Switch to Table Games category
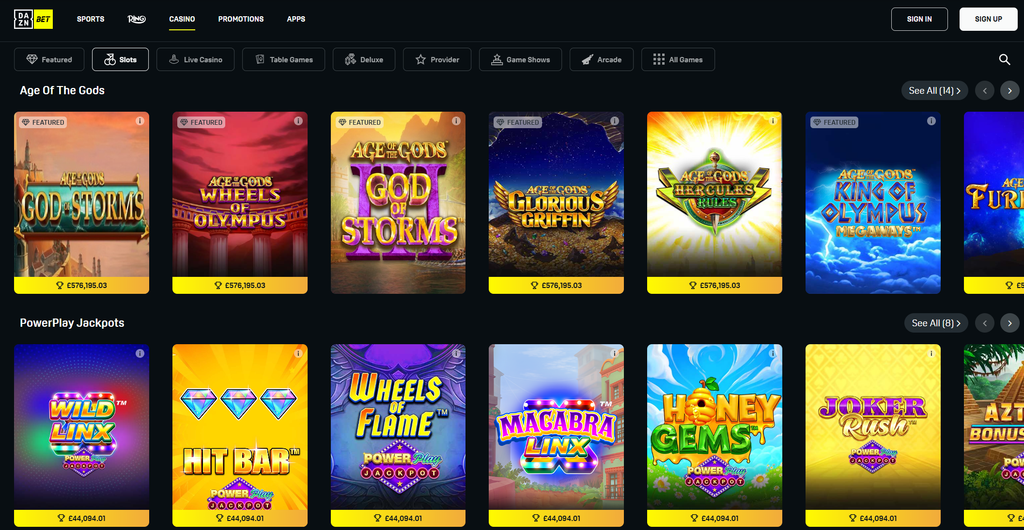 click(x=283, y=59)
